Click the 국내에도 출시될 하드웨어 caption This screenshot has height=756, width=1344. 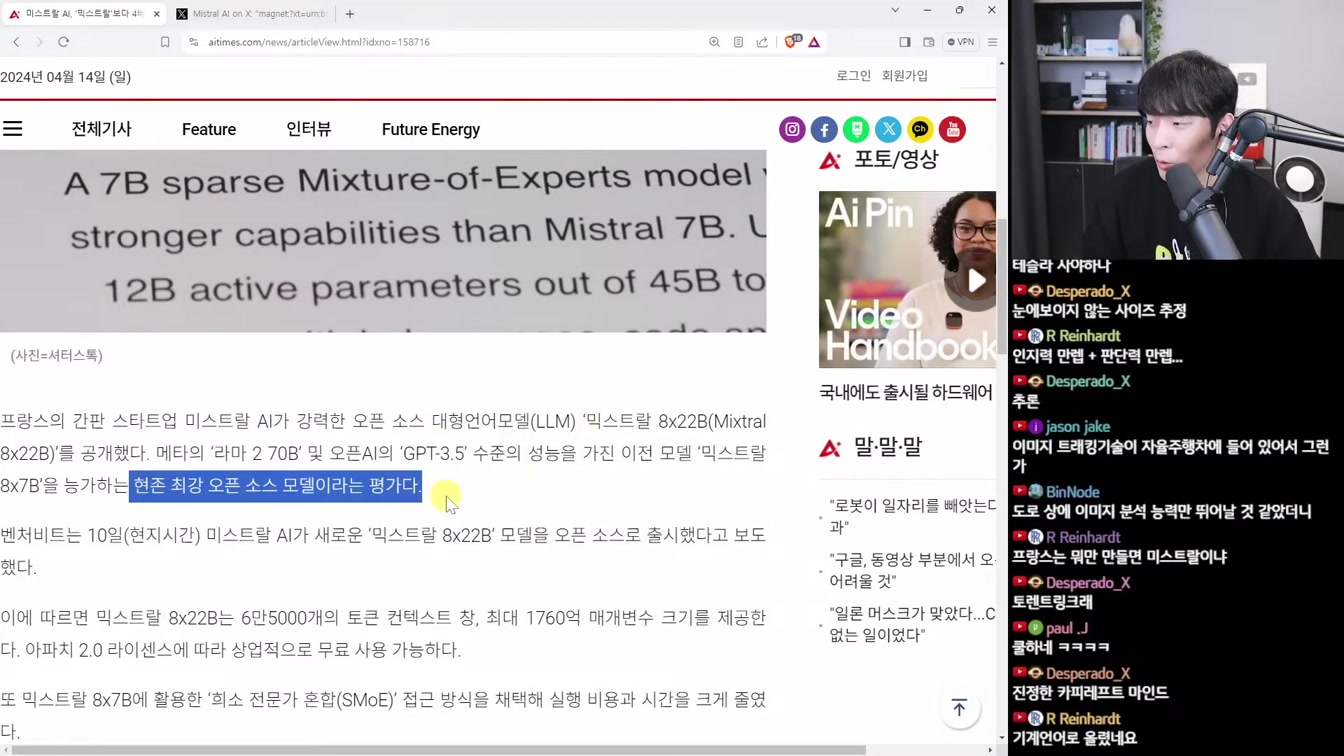906,392
